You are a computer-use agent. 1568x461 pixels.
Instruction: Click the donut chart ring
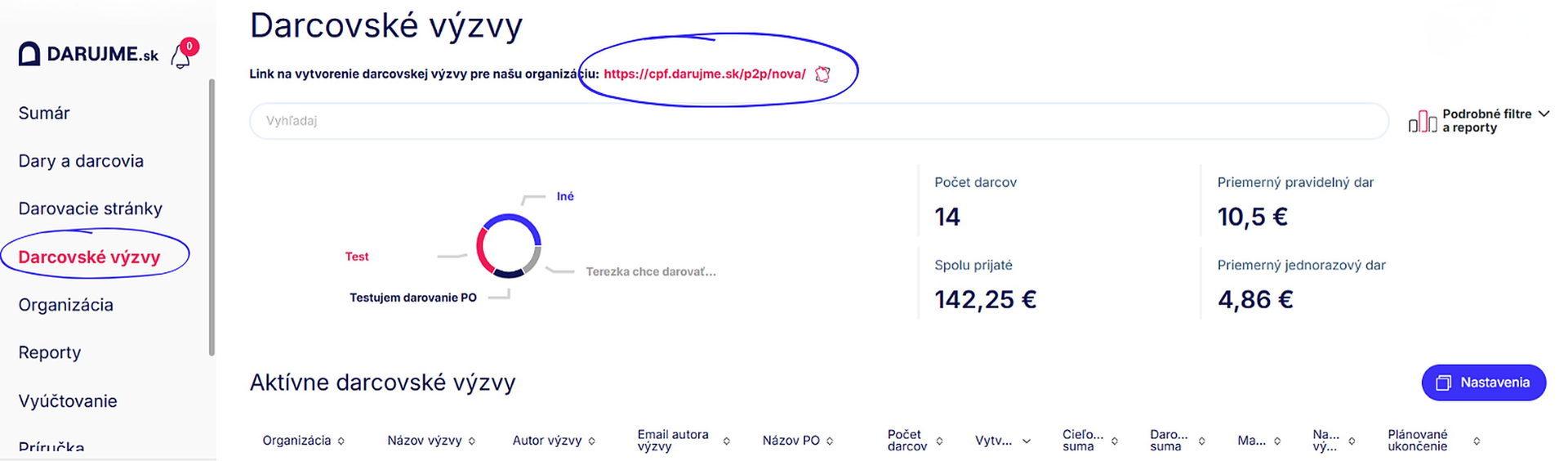[509, 246]
